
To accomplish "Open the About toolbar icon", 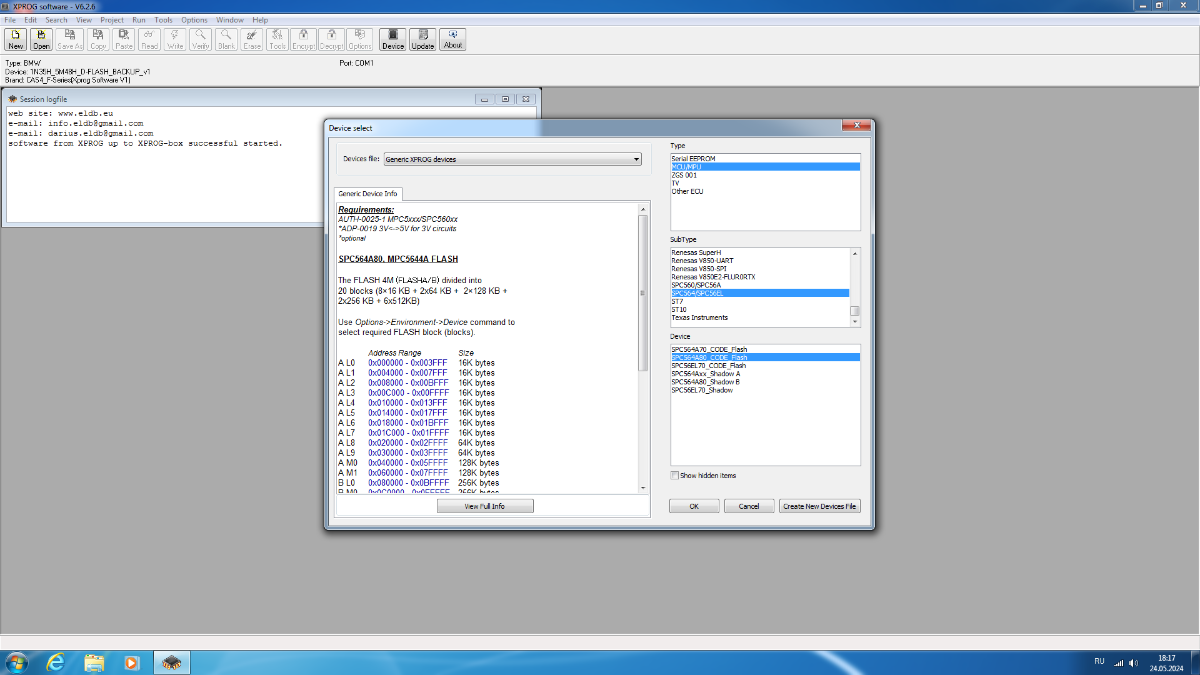I will pos(453,39).
